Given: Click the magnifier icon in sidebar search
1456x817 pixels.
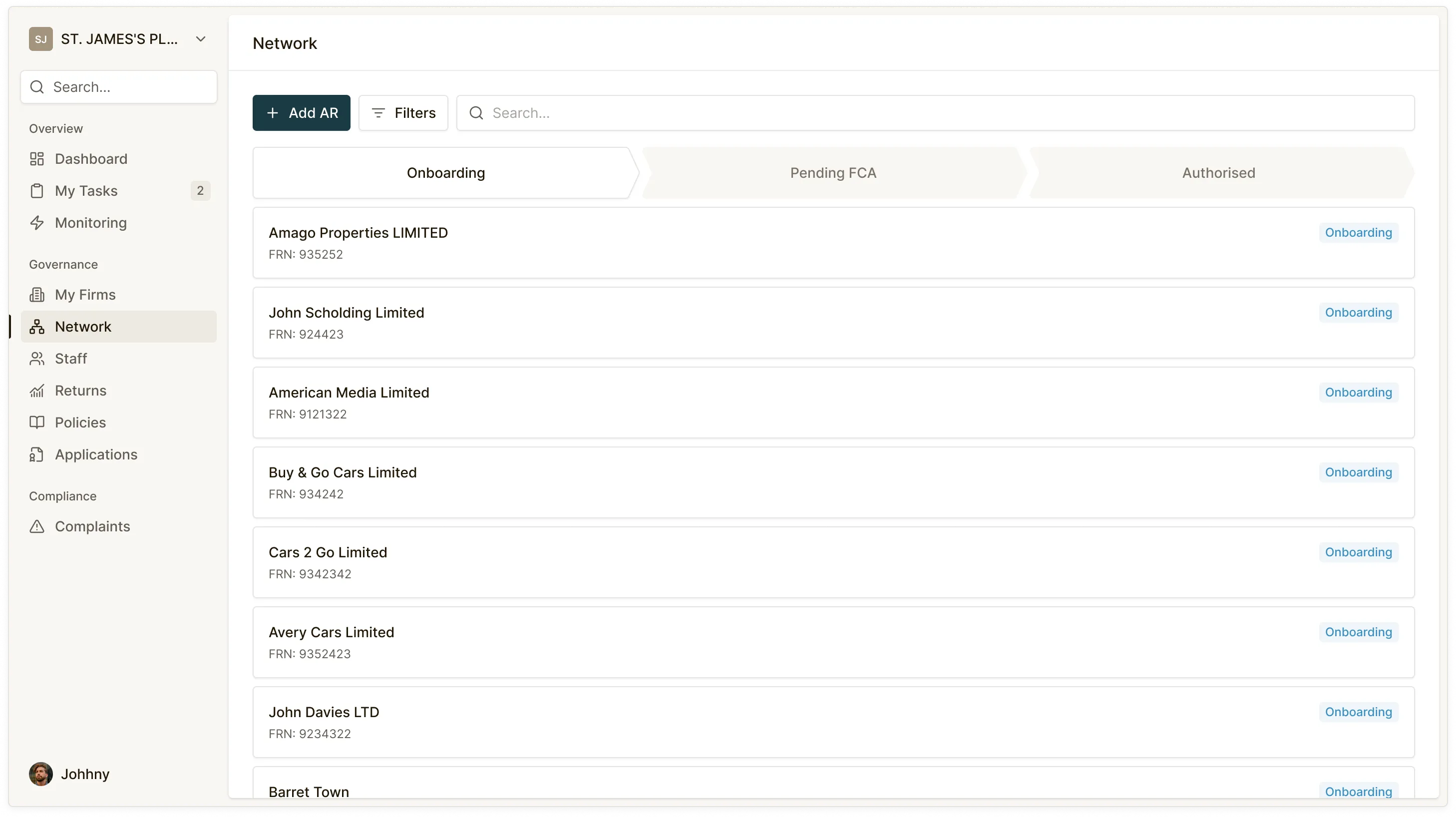Looking at the screenshot, I should click(37, 86).
